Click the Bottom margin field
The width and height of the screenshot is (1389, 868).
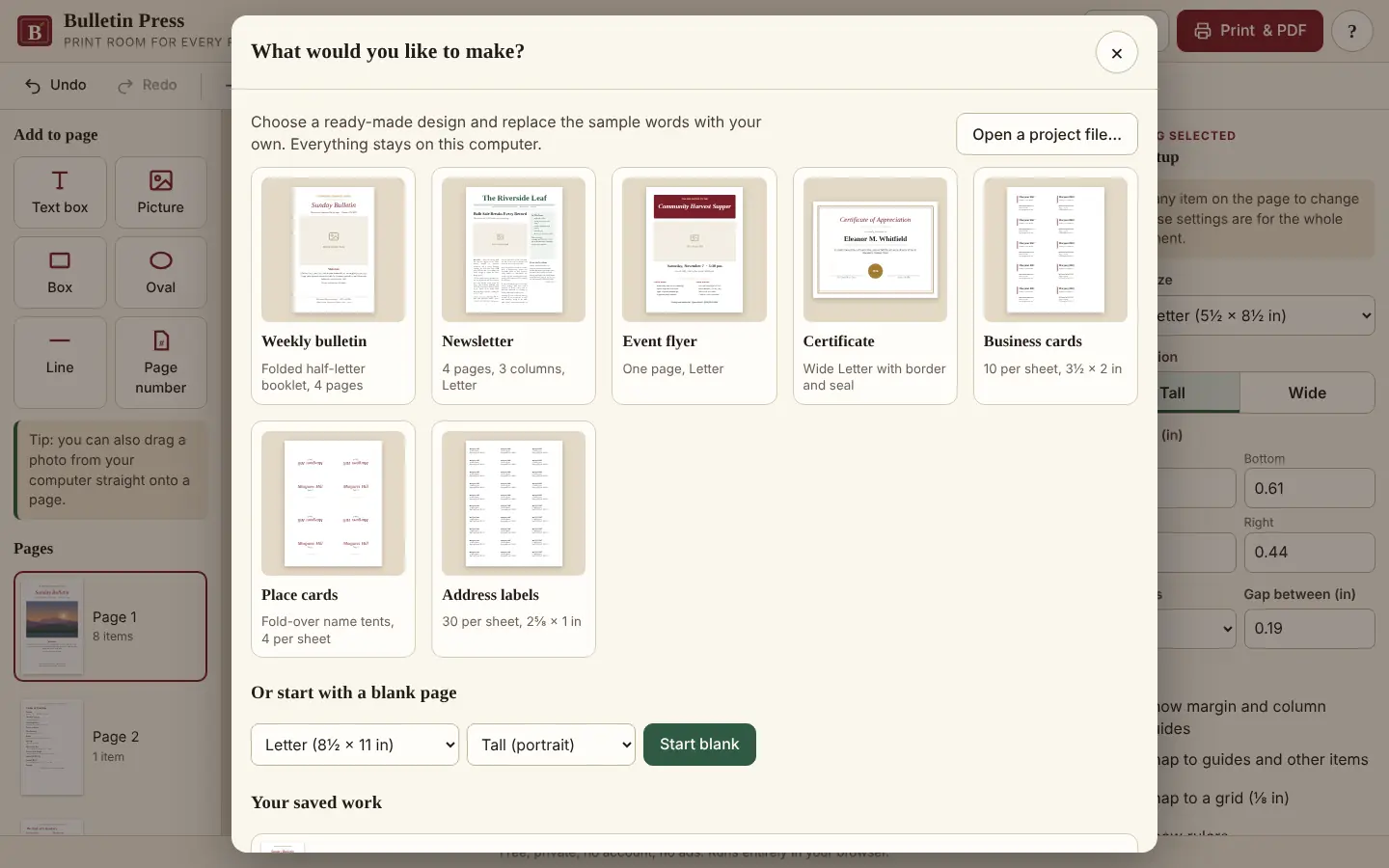pos(1309,488)
